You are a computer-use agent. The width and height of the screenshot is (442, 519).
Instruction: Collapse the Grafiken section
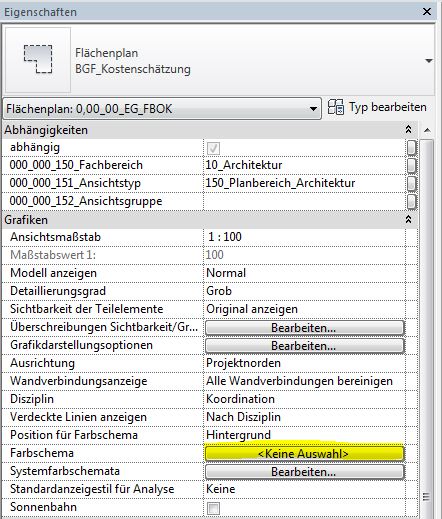pos(408,219)
